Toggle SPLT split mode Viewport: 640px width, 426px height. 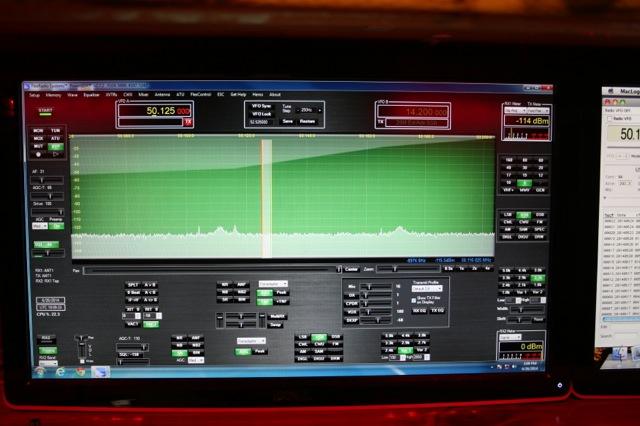click(133, 285)
